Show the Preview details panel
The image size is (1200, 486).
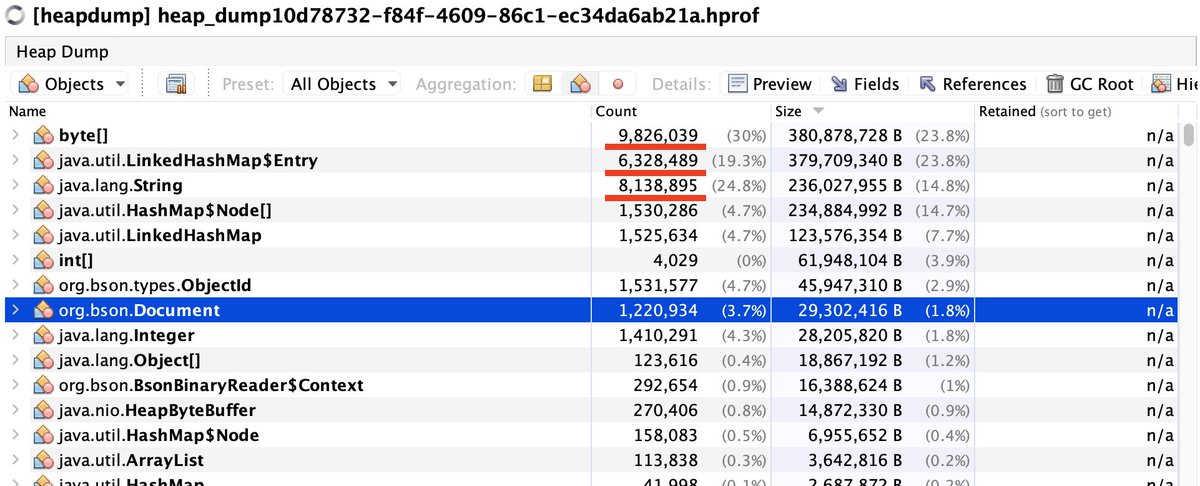click(x=769, y=84)
